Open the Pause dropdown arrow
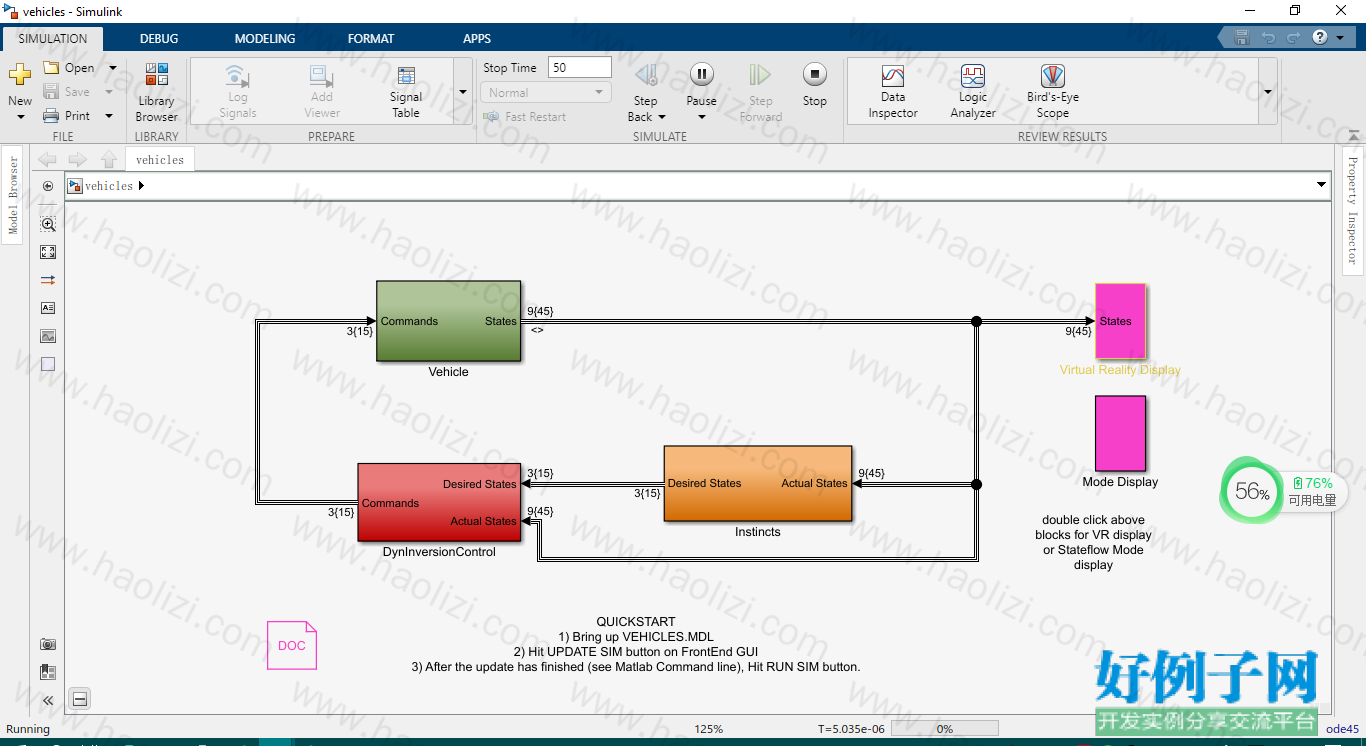 [702, 117]
